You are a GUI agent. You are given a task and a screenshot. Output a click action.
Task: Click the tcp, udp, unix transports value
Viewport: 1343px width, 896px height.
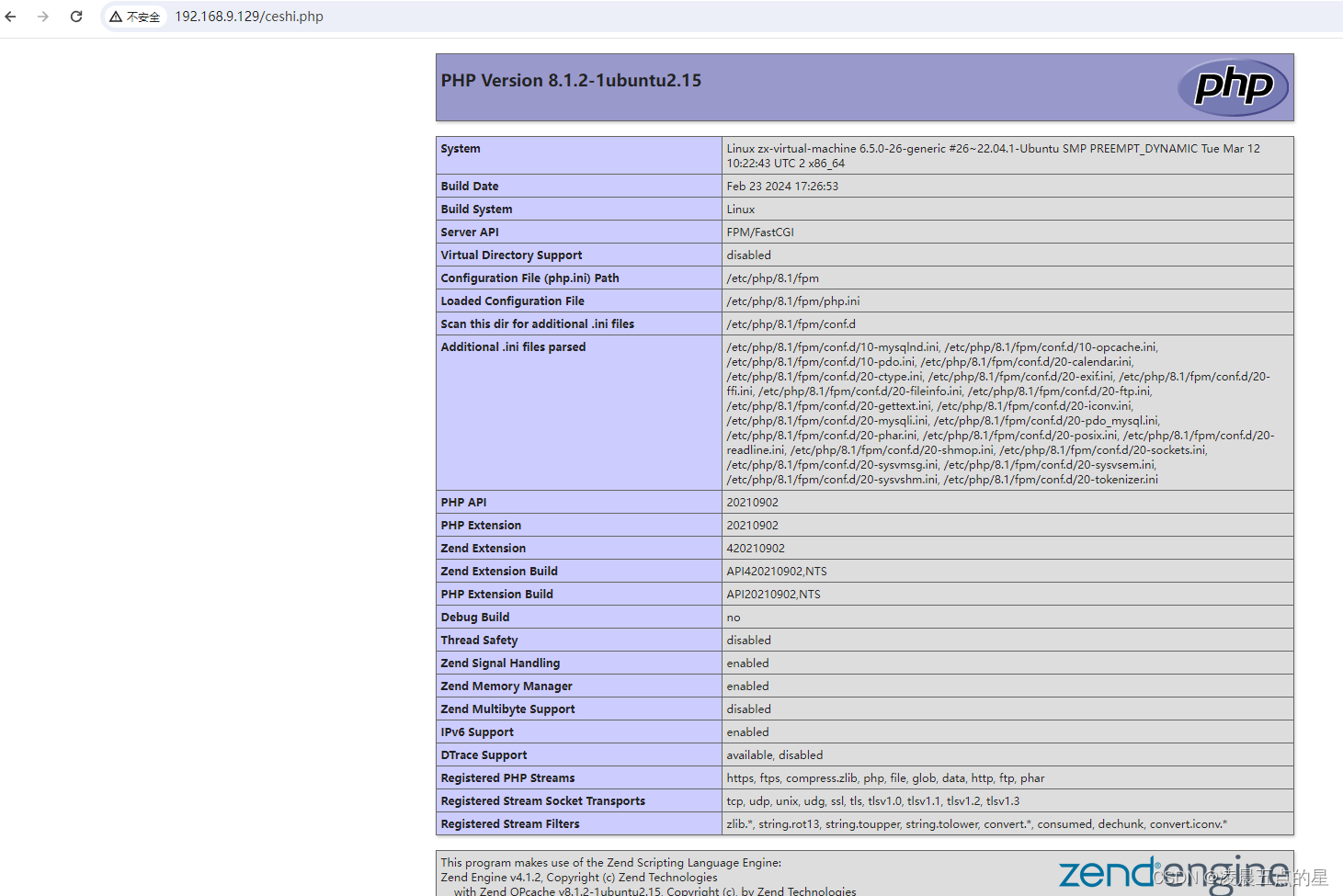[873, 801]
